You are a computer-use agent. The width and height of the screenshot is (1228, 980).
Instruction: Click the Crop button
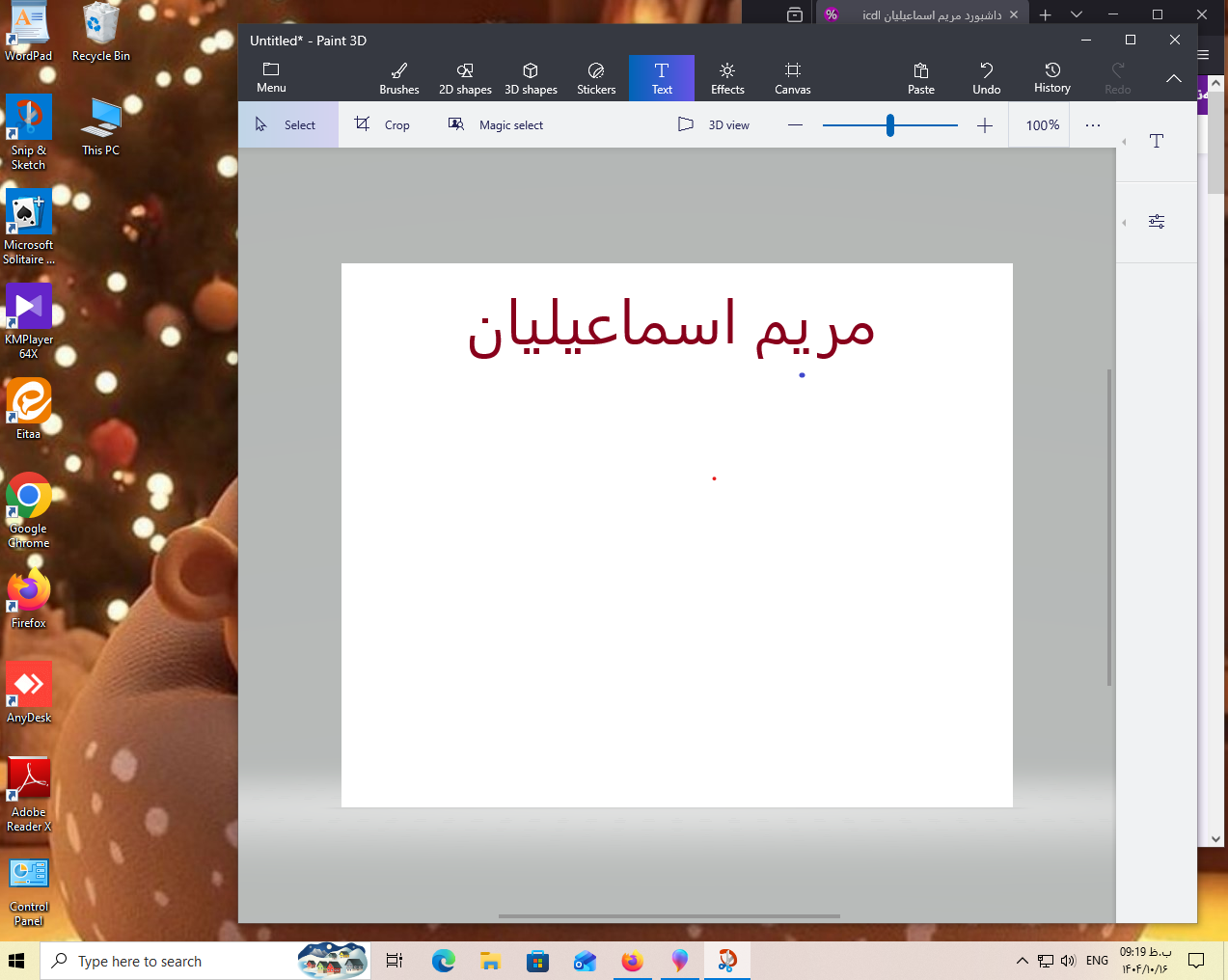click(383, 125)
